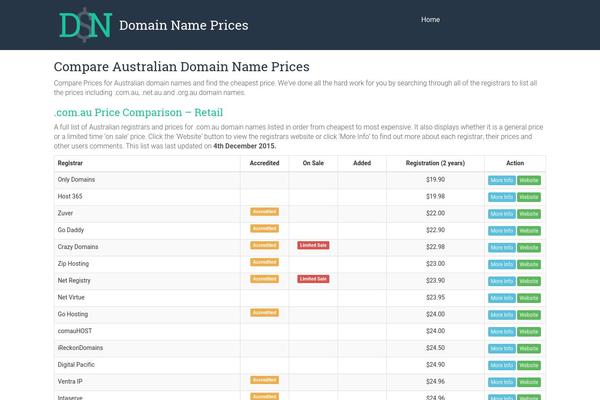Click Limited Sale badge for Crazy Domains
The image size is (600, 400).
[313, 245]
